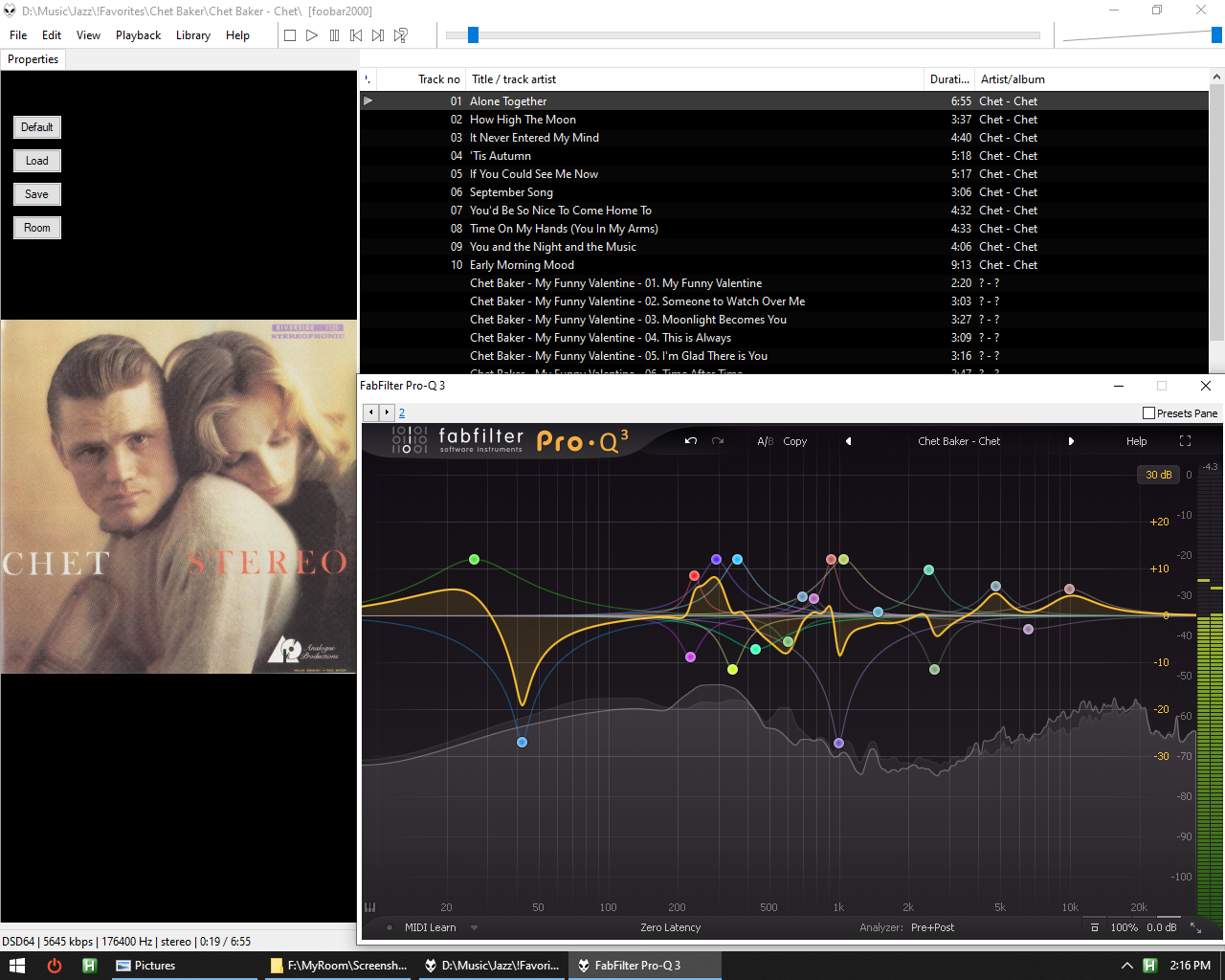
Task: Open Analyzer Pre+Post settings
Action: 932,927
